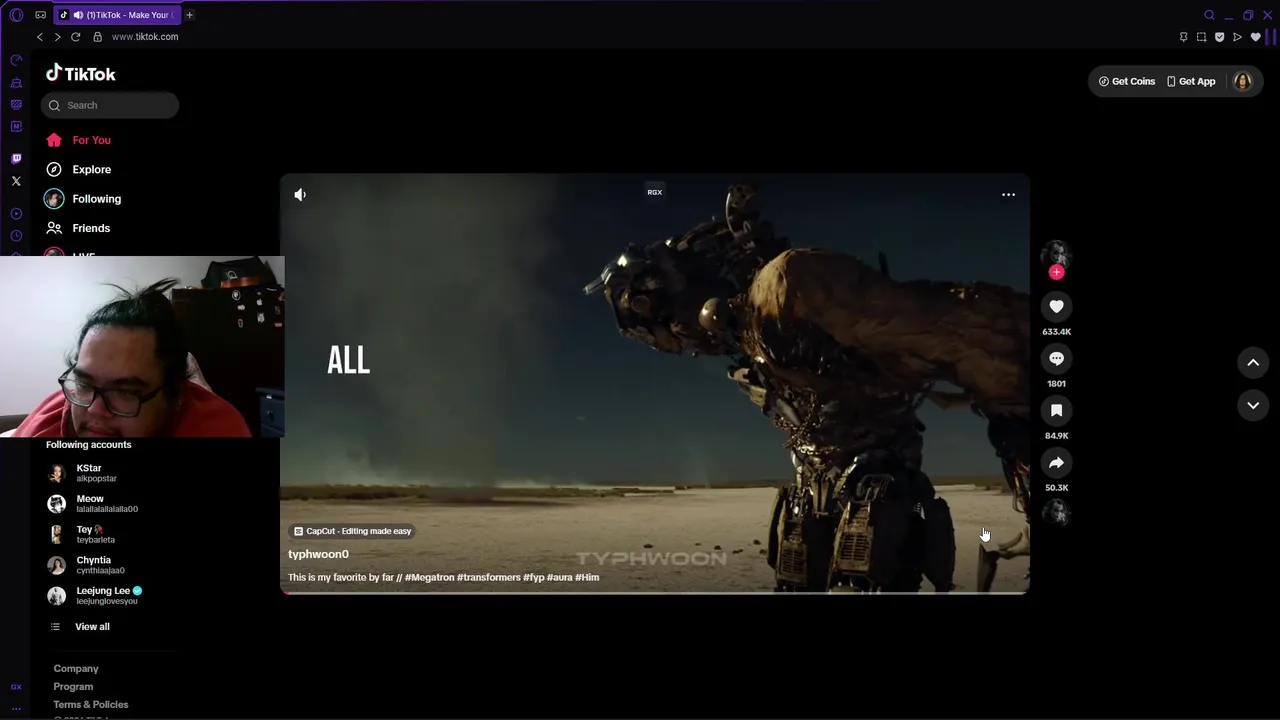
Task: Open the Opera main menu icon
Action: coord(16,15)
